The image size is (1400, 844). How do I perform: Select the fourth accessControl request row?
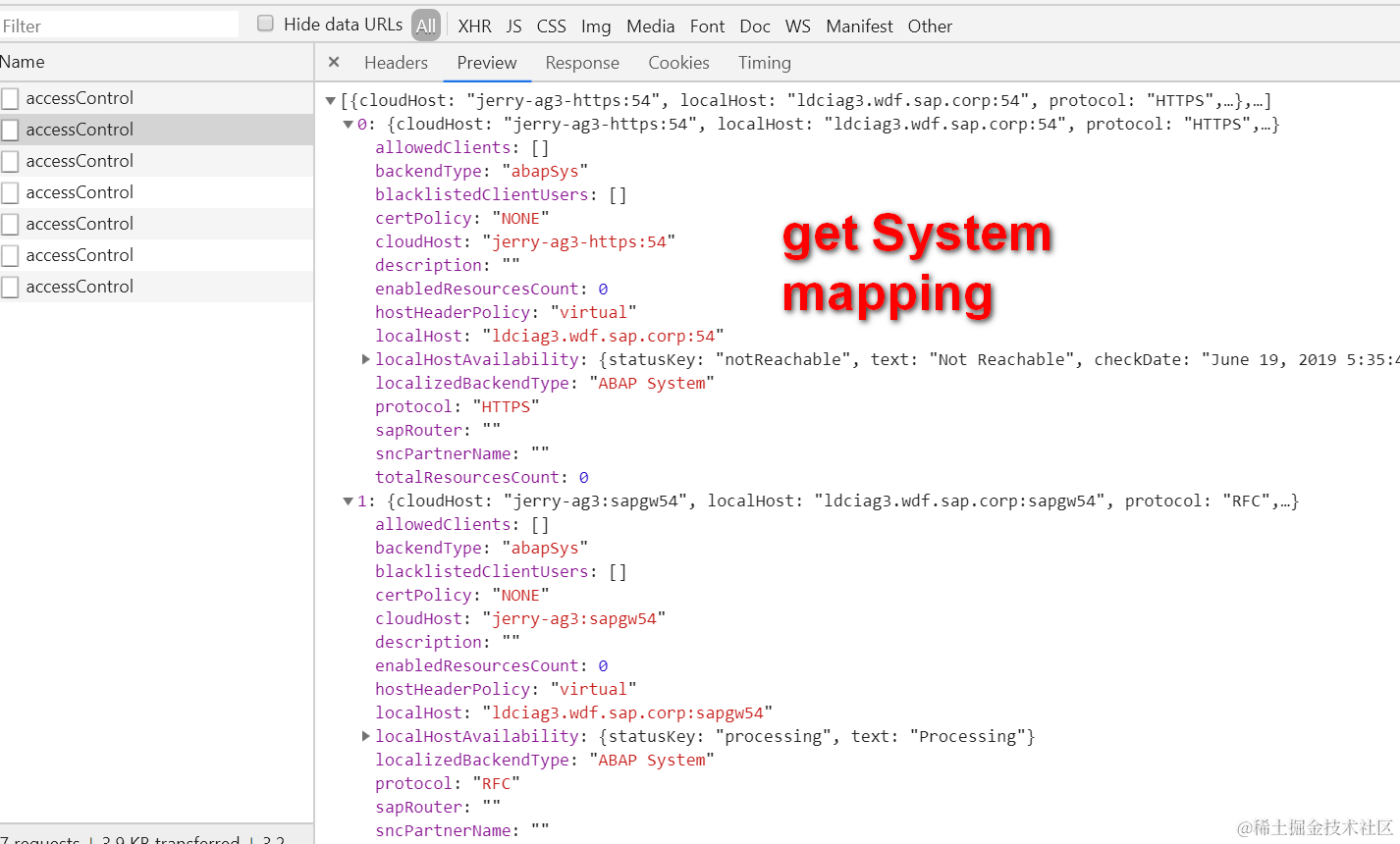pos(157,192)
